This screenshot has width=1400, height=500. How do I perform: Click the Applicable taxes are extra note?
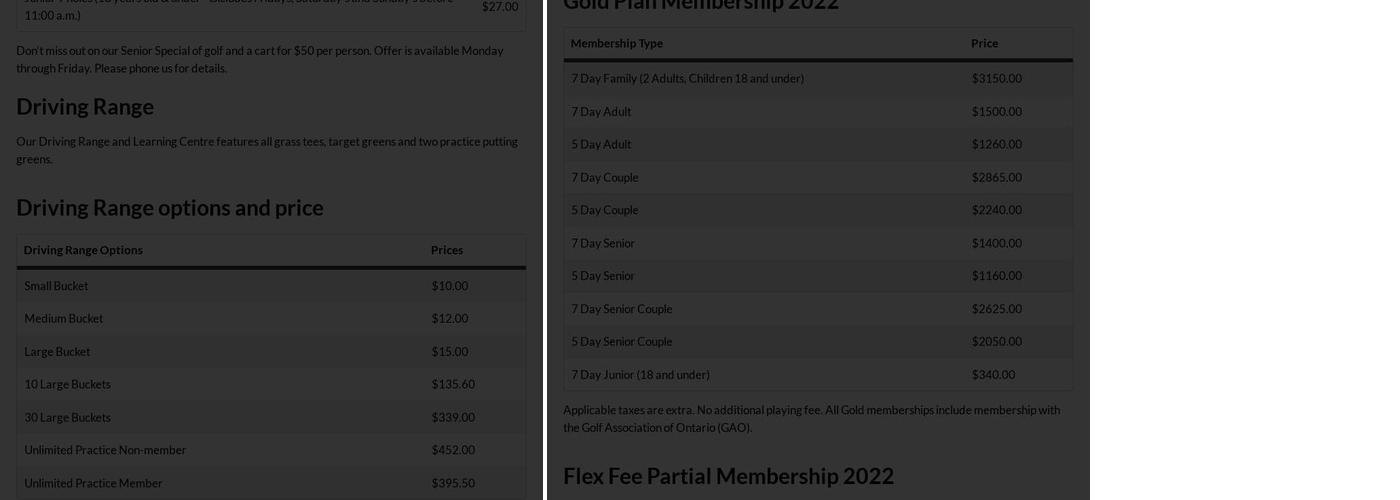pos(811,418)
